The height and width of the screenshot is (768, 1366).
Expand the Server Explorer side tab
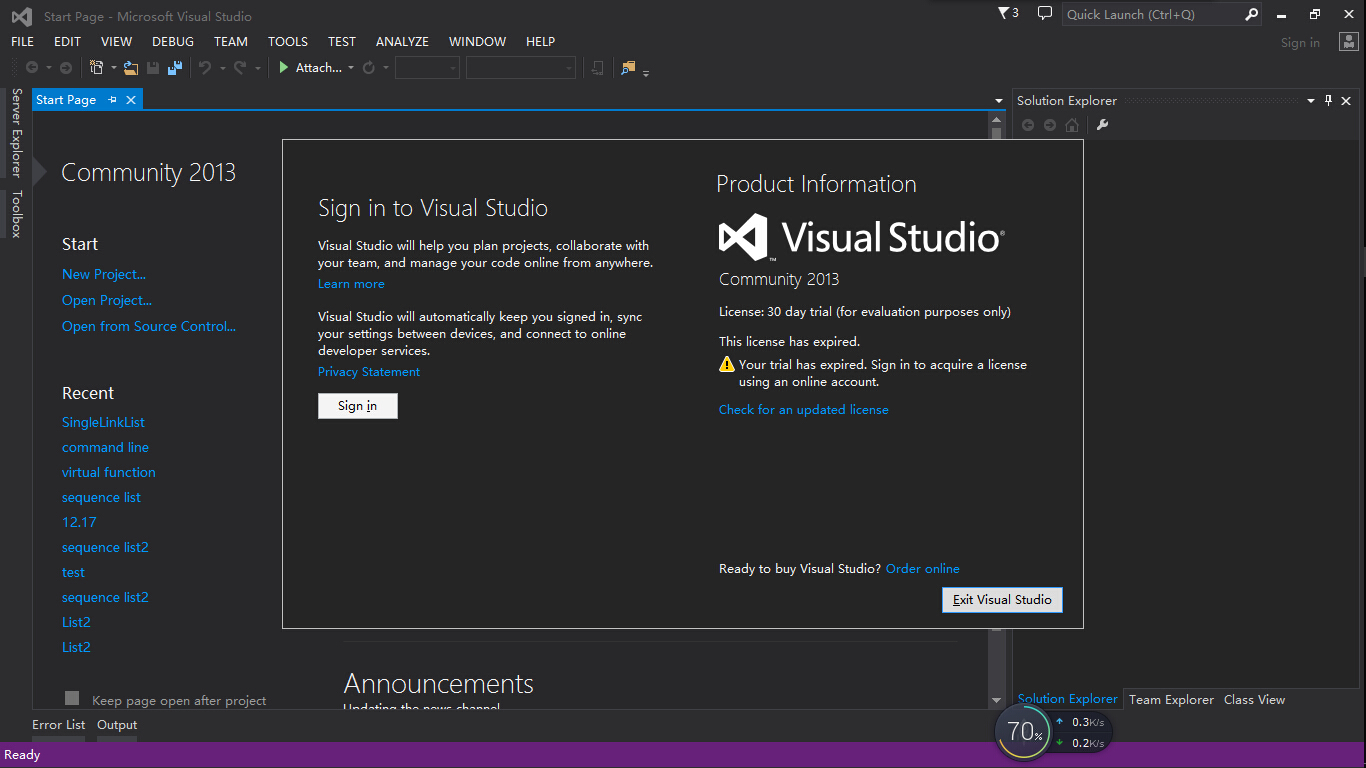pos(16,132)
